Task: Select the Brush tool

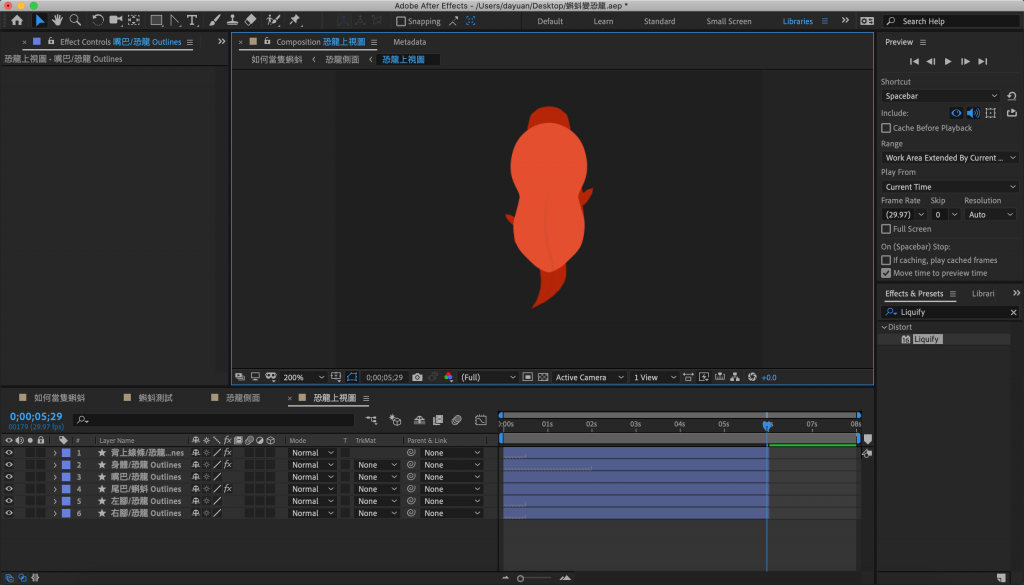Action: point(214,20)
